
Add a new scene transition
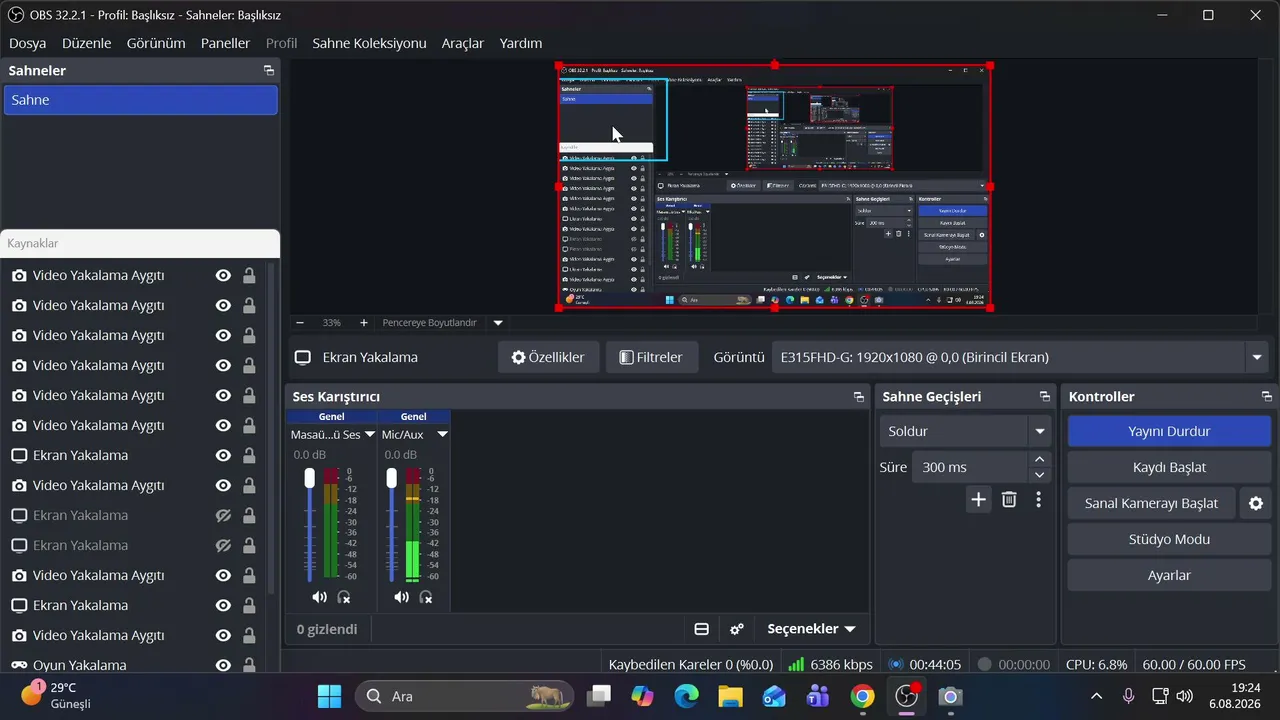click(x=978, y=499)
